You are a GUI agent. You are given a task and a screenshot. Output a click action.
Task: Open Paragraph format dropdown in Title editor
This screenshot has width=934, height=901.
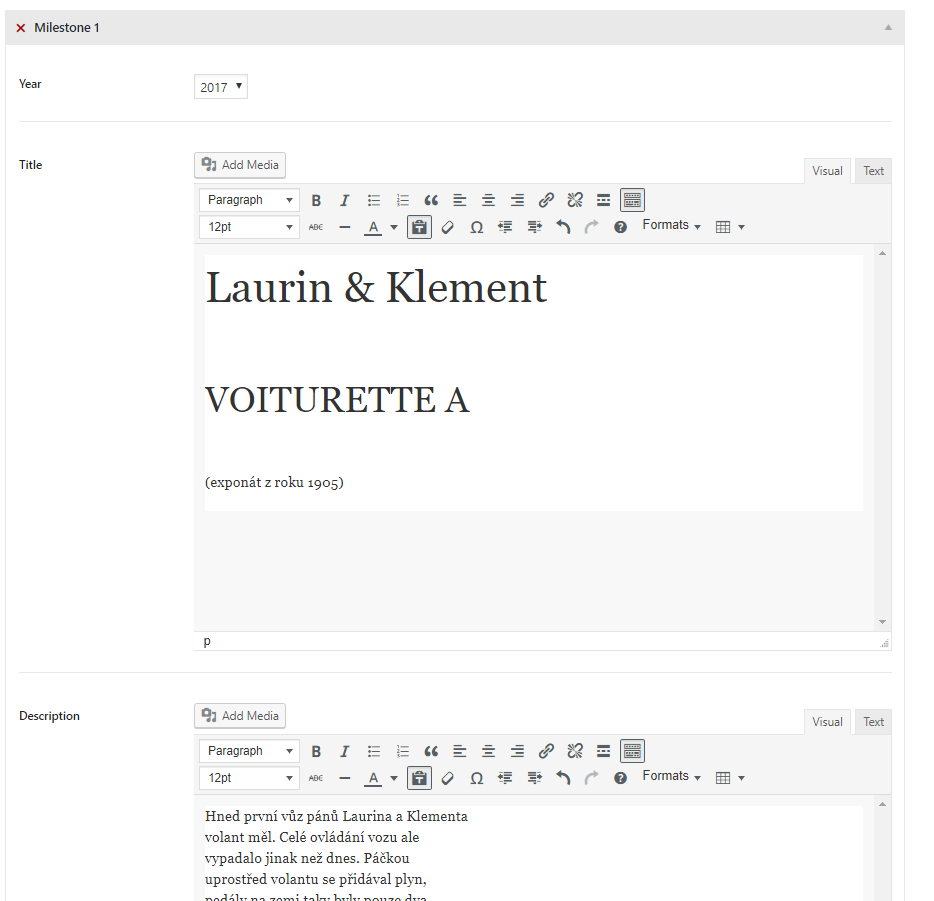click(249, 200)
